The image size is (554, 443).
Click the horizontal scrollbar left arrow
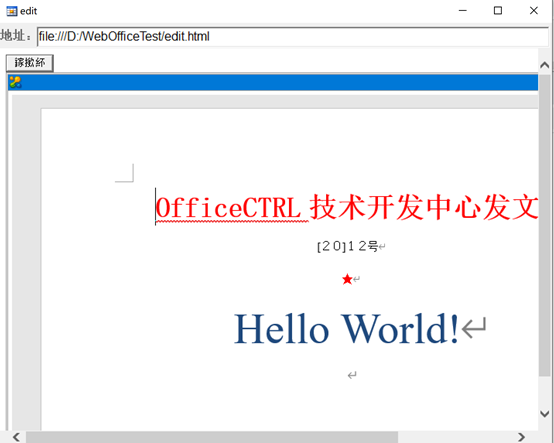(16, 437)
